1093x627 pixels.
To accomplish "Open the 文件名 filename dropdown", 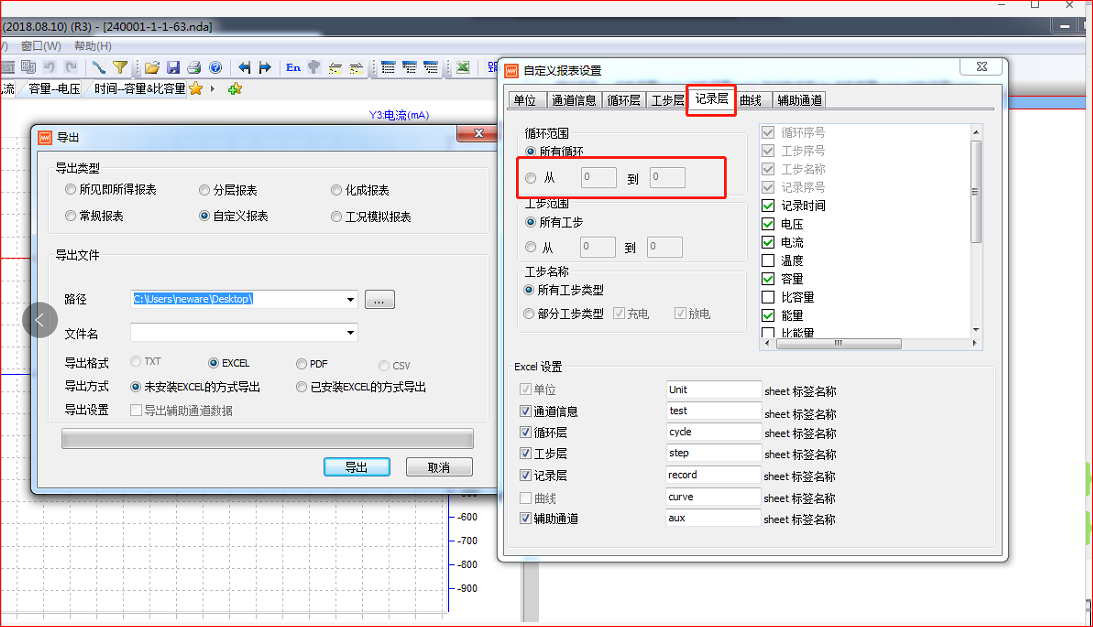I will [350, 333].
